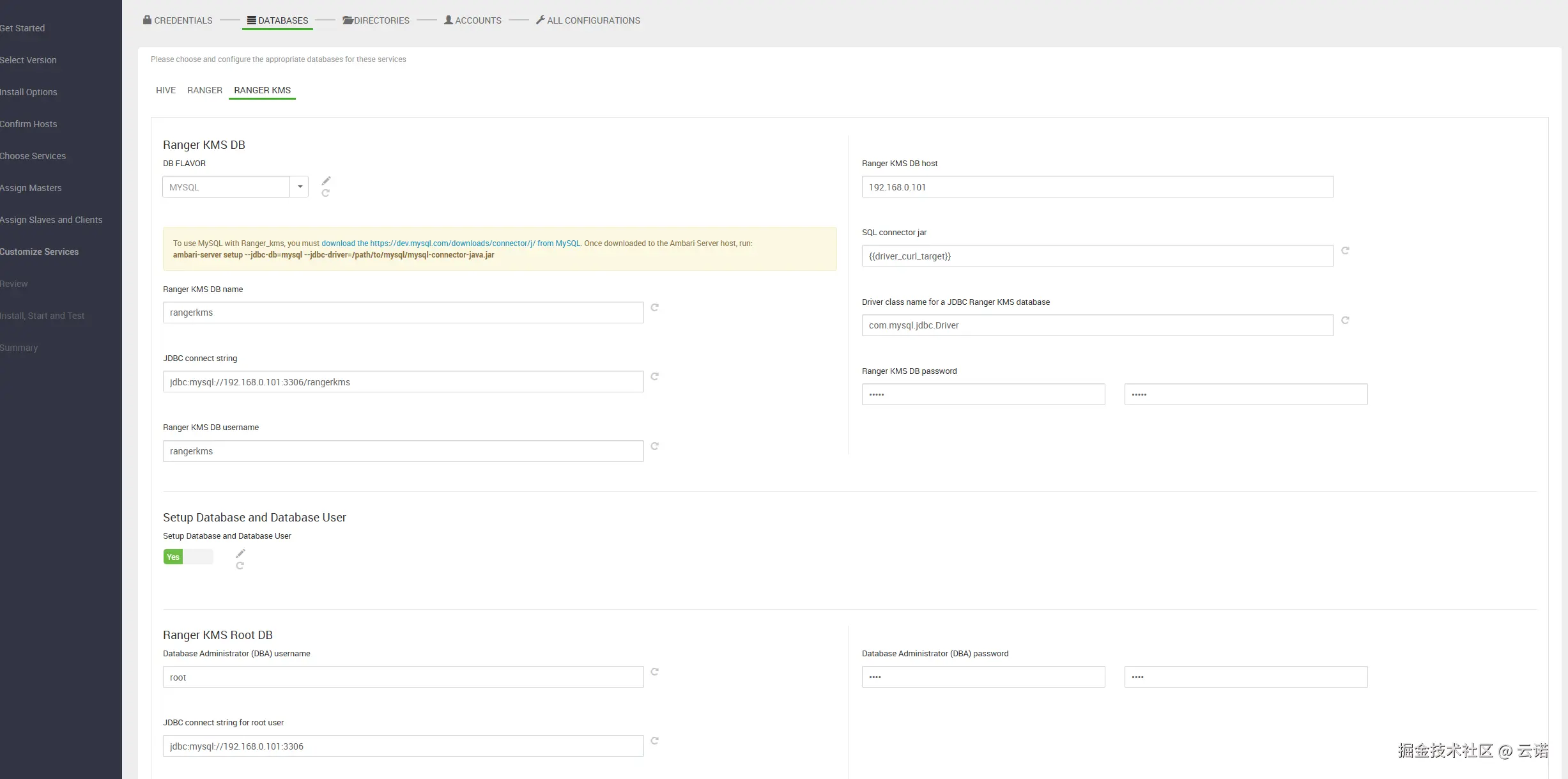Reset SQL connector jar field with undo icon
Viewport: 1568px width, 779px height.
pyautogui.click(x=1345, y=251)
